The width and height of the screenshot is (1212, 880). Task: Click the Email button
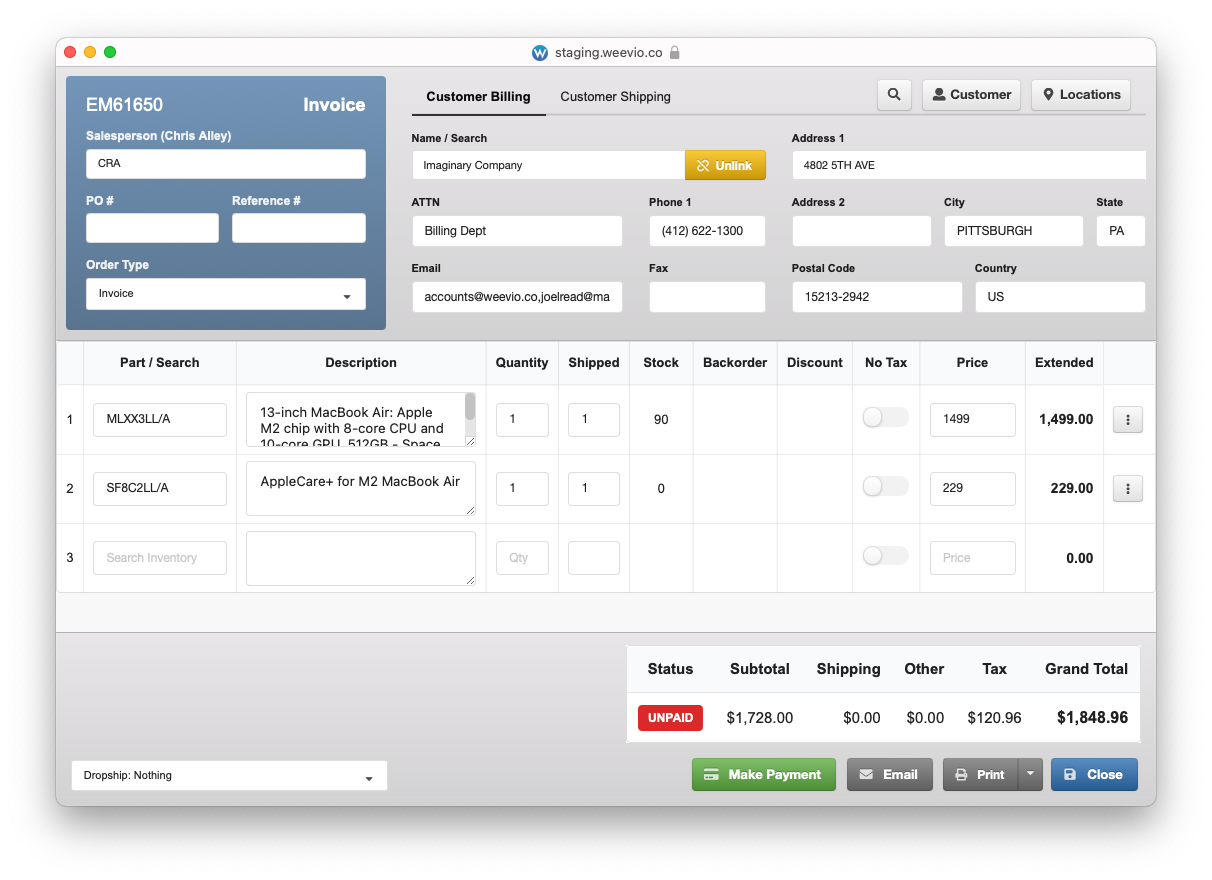(x=890, y=774)
